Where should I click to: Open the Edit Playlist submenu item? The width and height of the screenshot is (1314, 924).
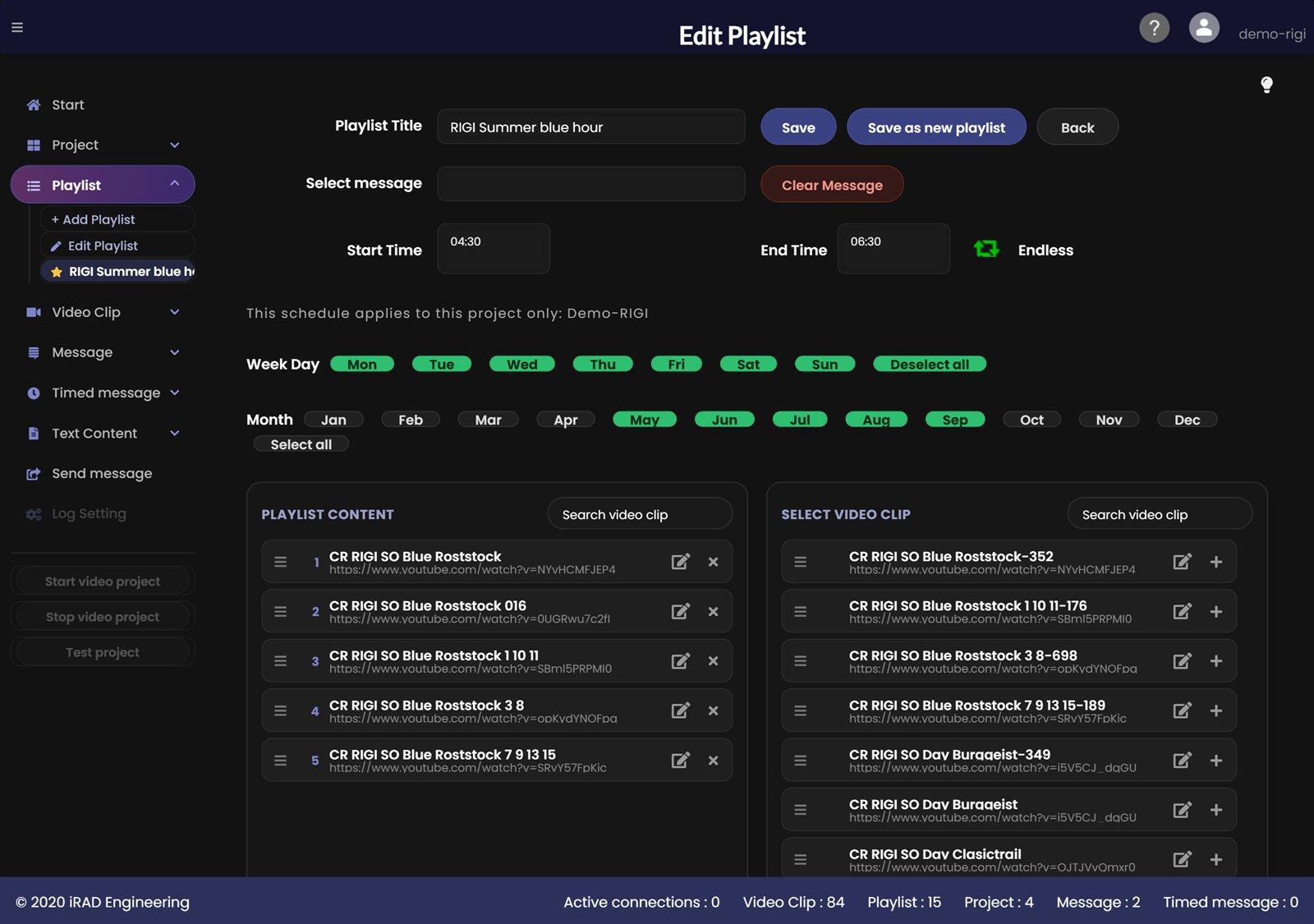[x=117, y=246]
